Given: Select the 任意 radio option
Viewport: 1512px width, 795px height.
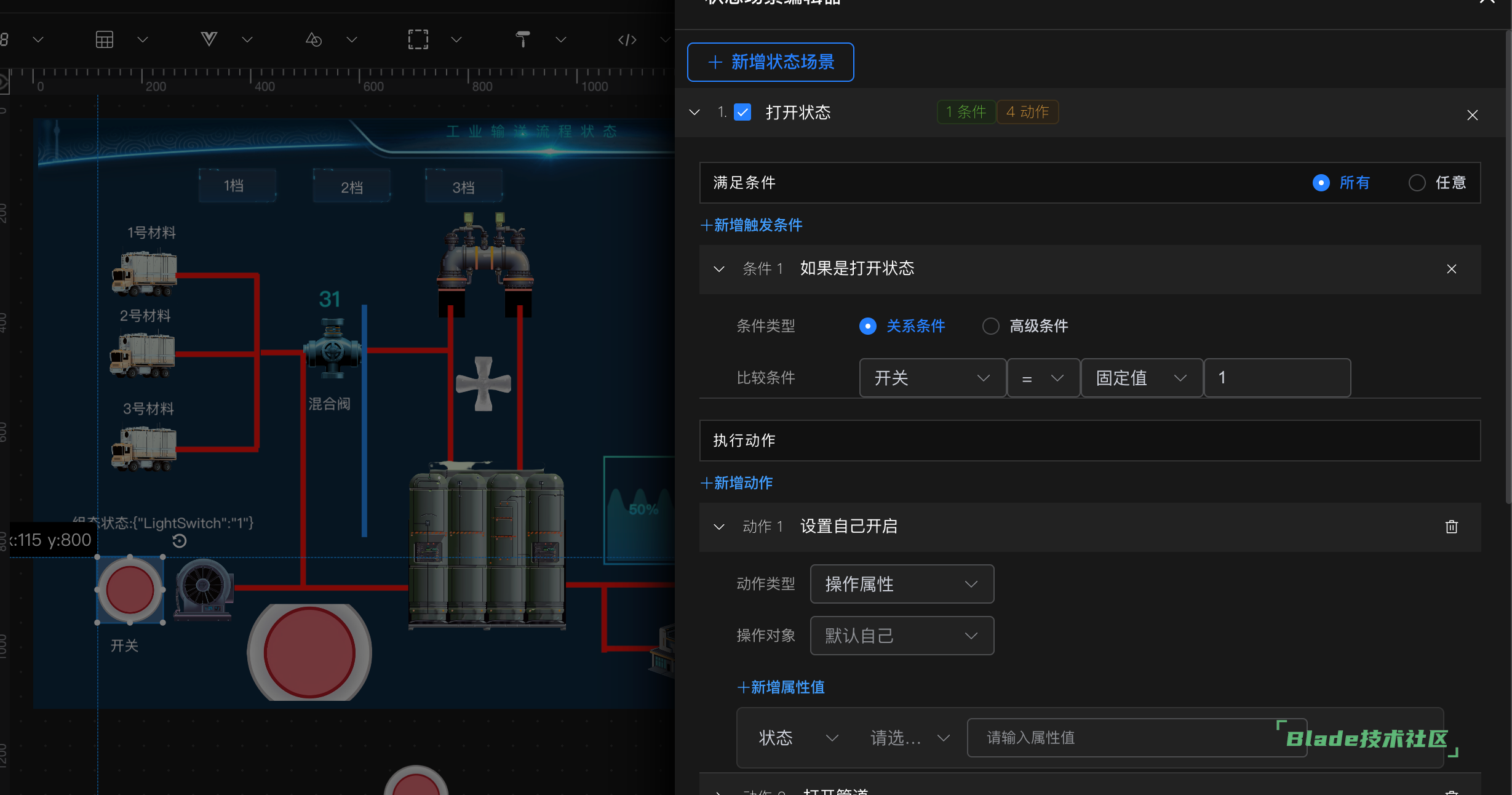Looking at the screenshot, I should [1417, 183].
